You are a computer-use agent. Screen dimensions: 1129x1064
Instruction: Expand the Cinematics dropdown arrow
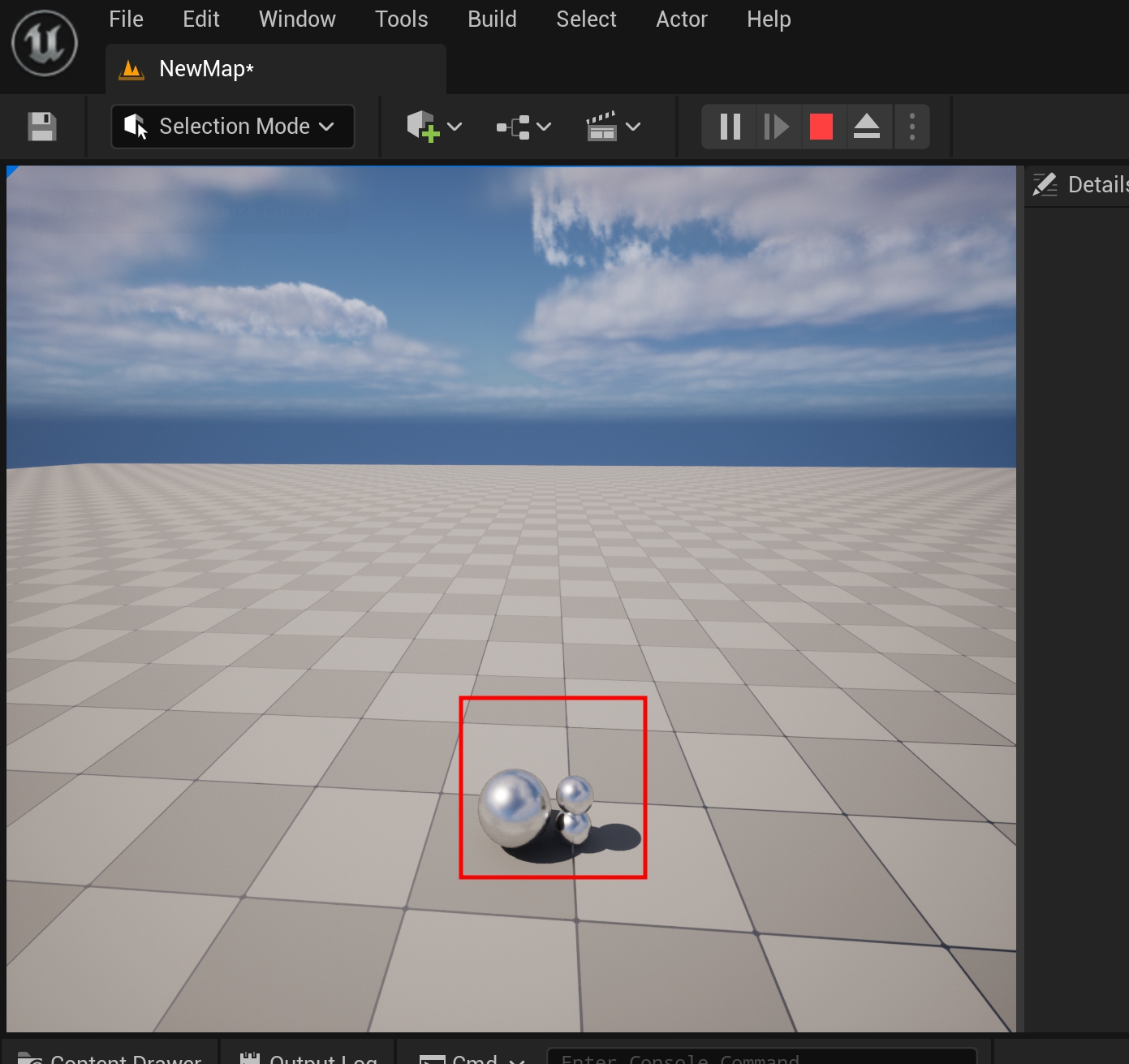point(634,127)
